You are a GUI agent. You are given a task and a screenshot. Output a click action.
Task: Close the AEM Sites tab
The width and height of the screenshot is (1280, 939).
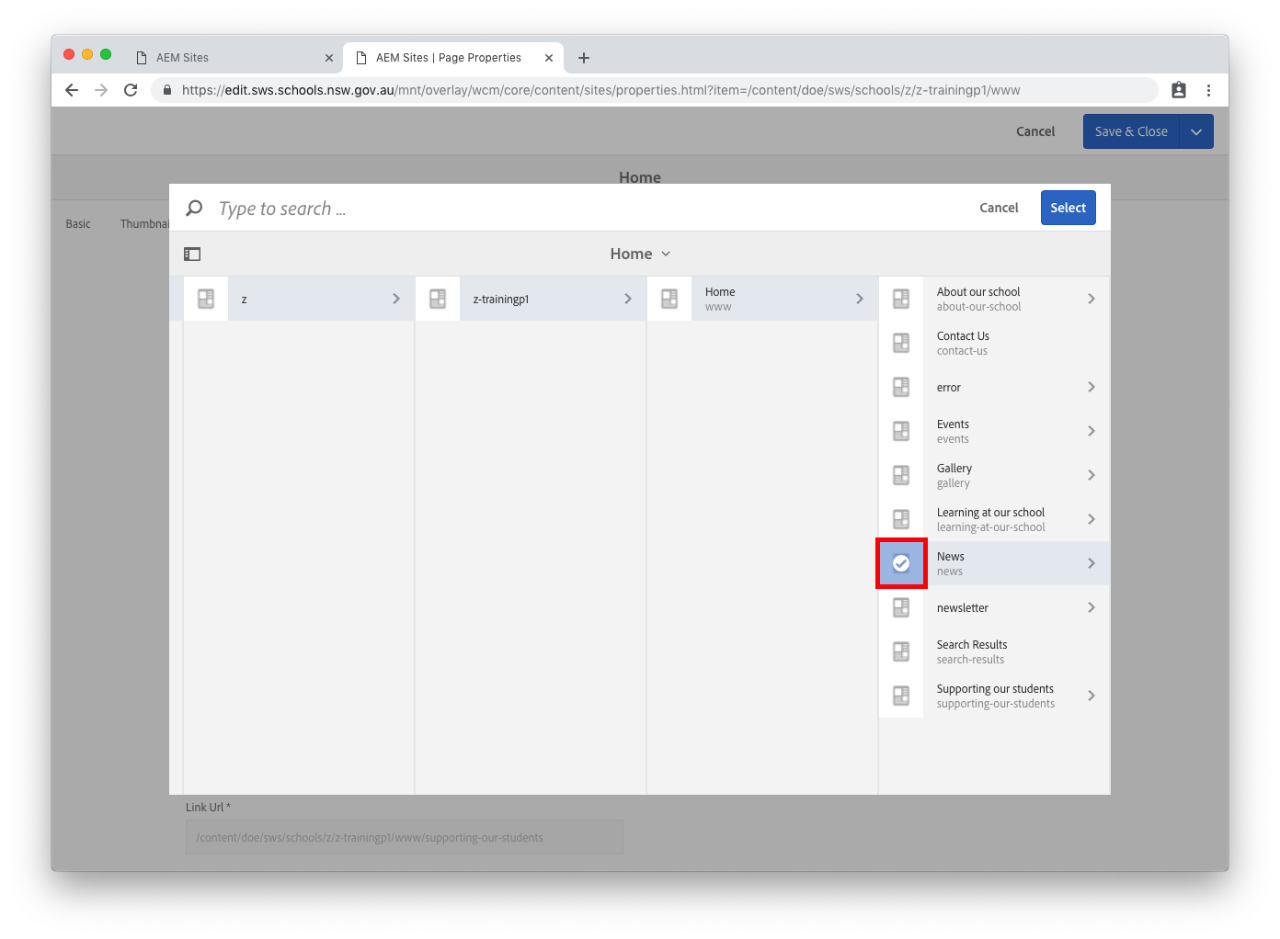(329, 58)
